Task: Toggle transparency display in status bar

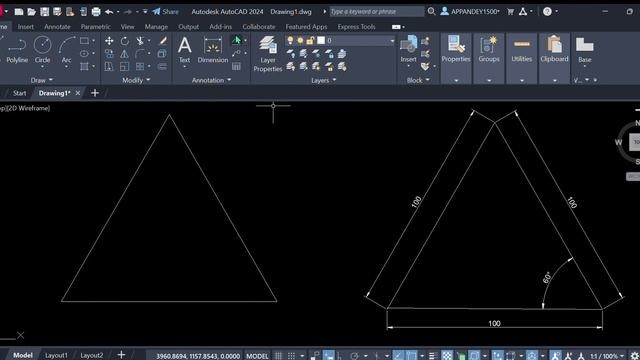Action: (447, 356)
